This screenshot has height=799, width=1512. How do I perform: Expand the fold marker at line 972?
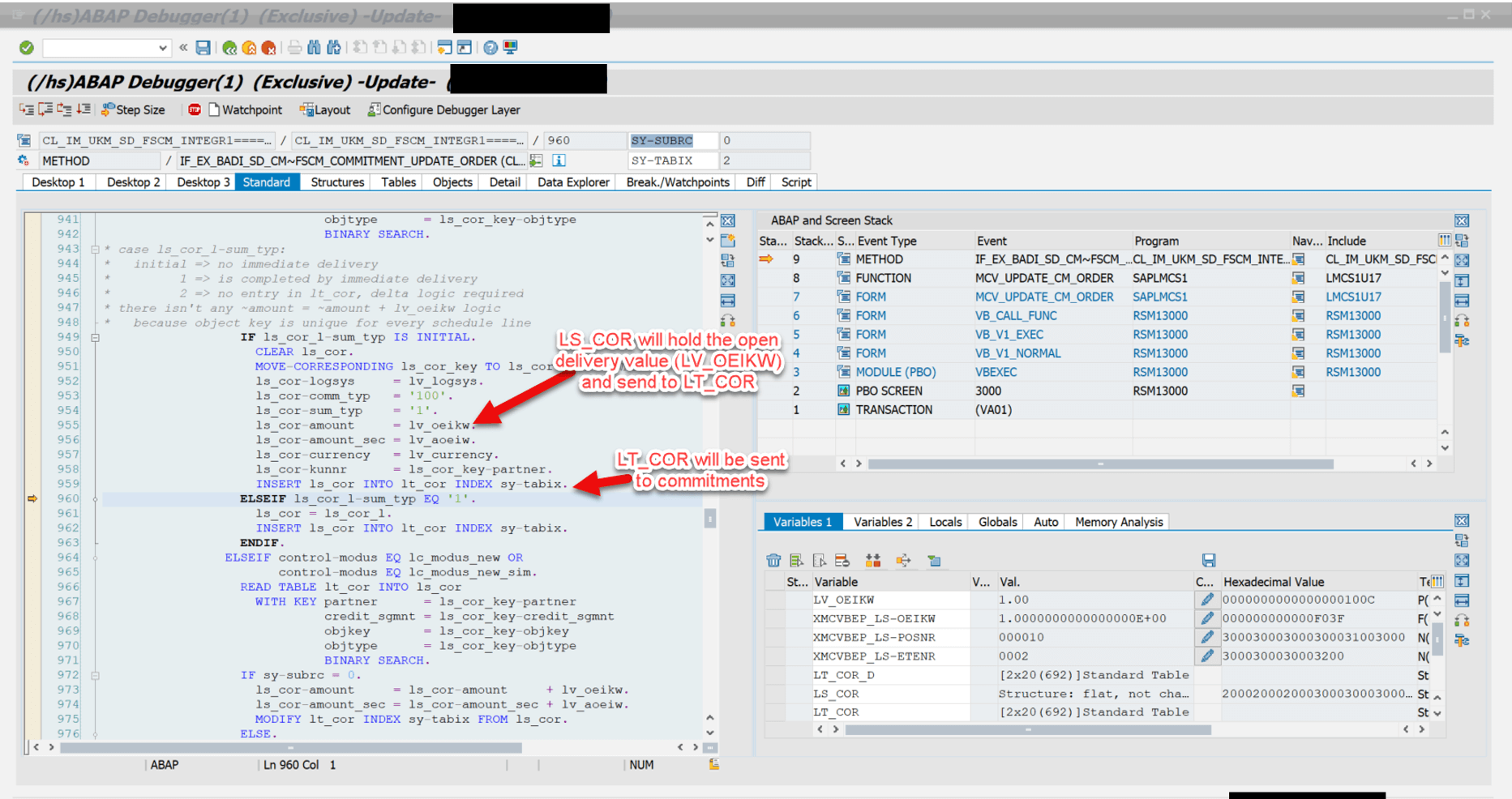pos(96,675)
